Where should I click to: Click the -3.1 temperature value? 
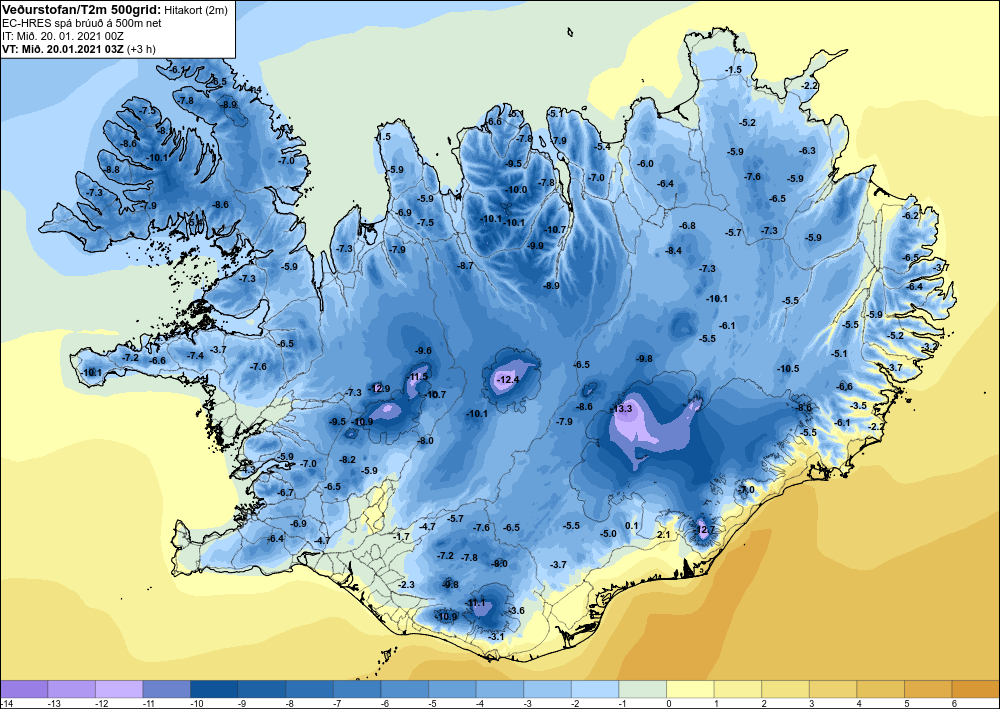[x=496, y=636]
